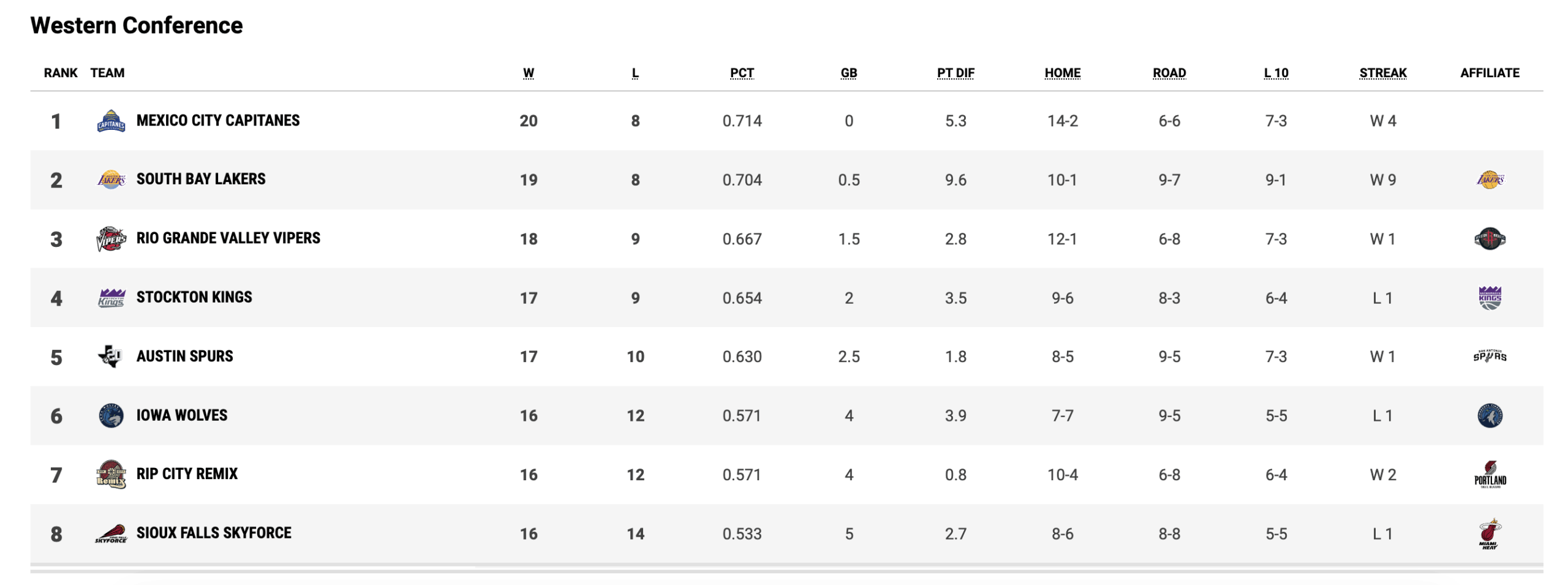
Task: Sort standings by the PCT column header
Action: click(x=741, y=73)
